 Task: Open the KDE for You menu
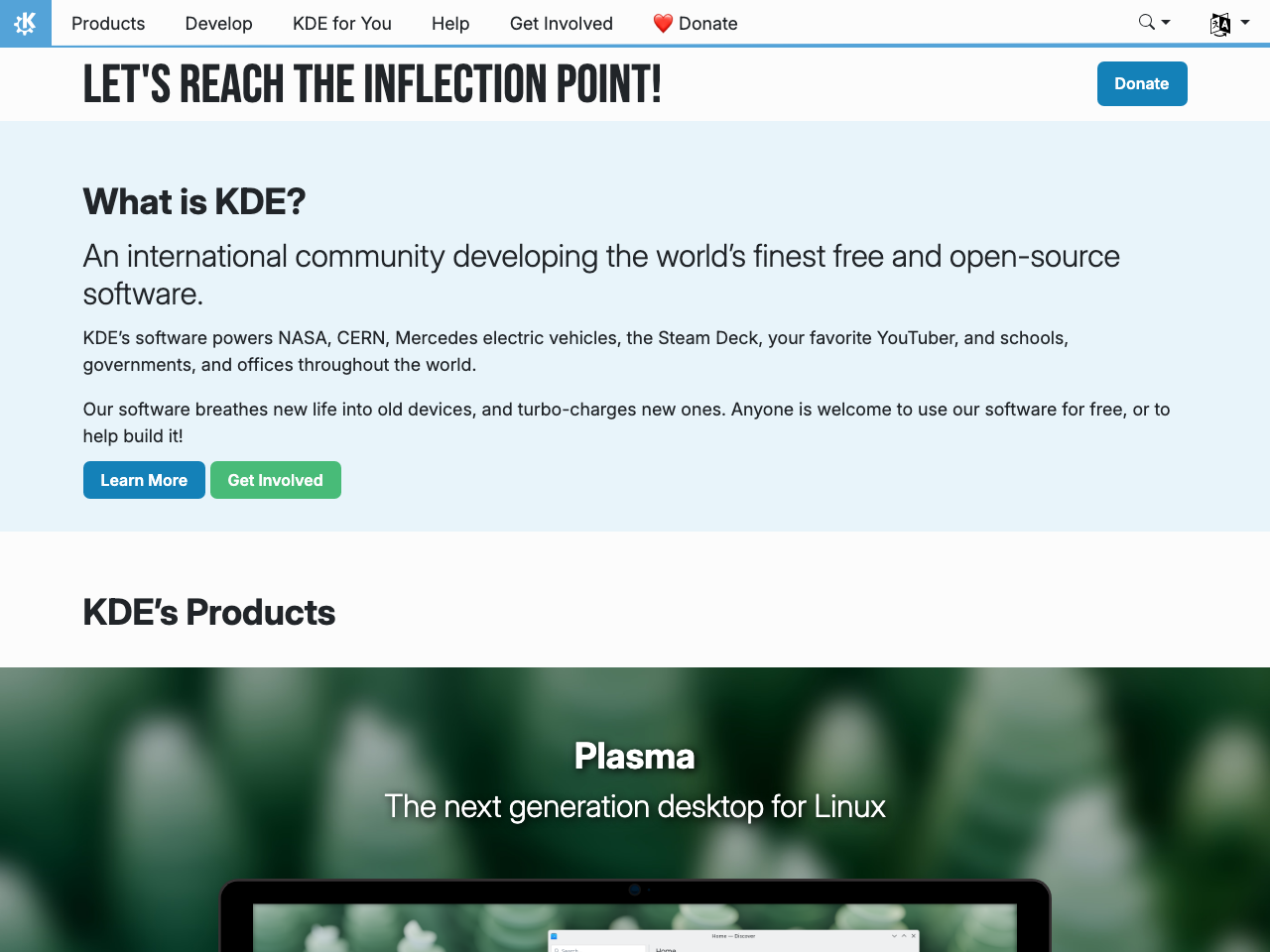[x=341, y=23]
